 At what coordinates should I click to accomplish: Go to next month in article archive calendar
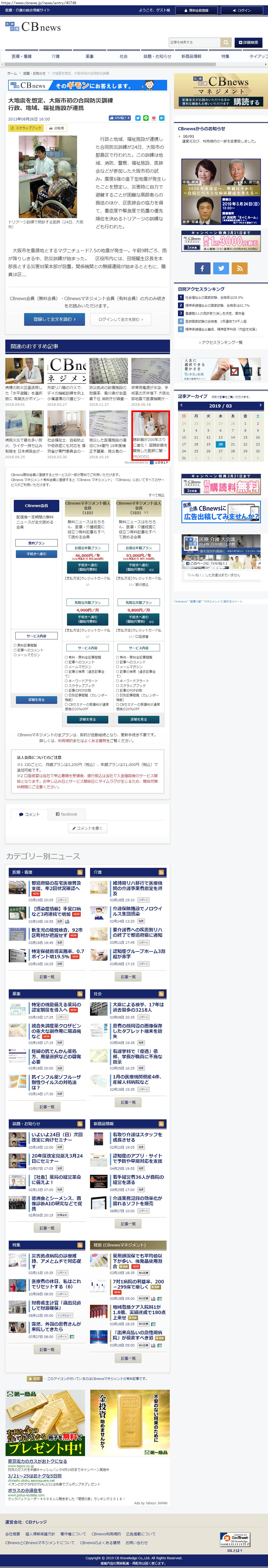click(x=260, y=405)
